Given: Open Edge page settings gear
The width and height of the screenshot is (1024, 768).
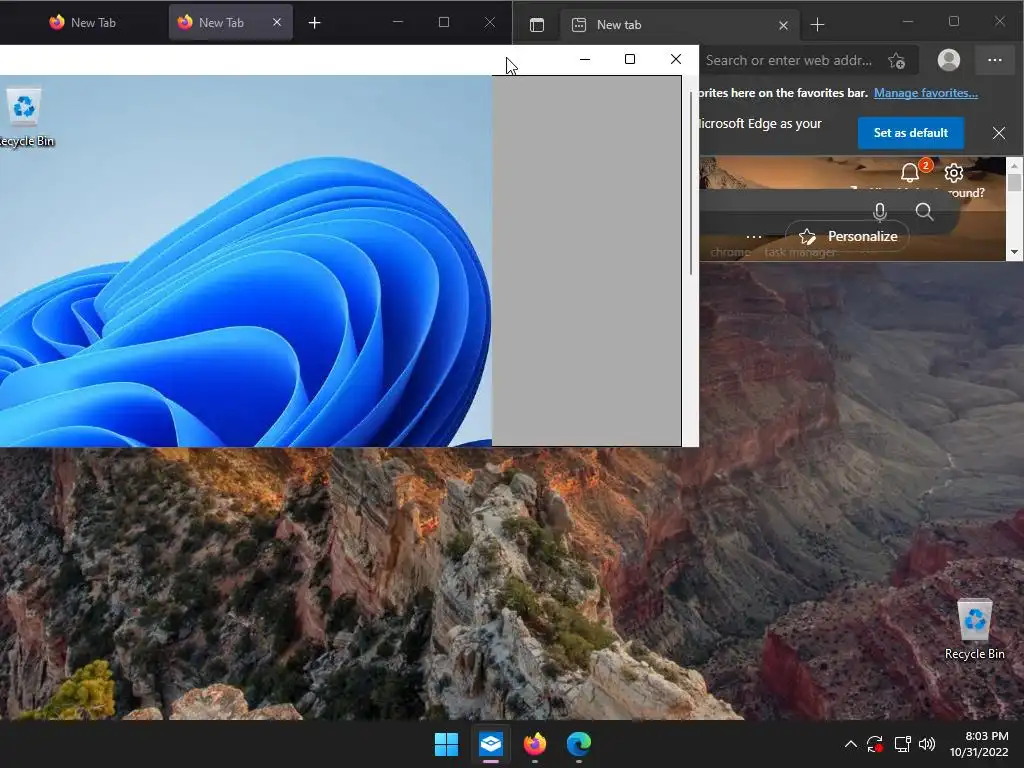Looking at the screenshot, I should (953, 172).
